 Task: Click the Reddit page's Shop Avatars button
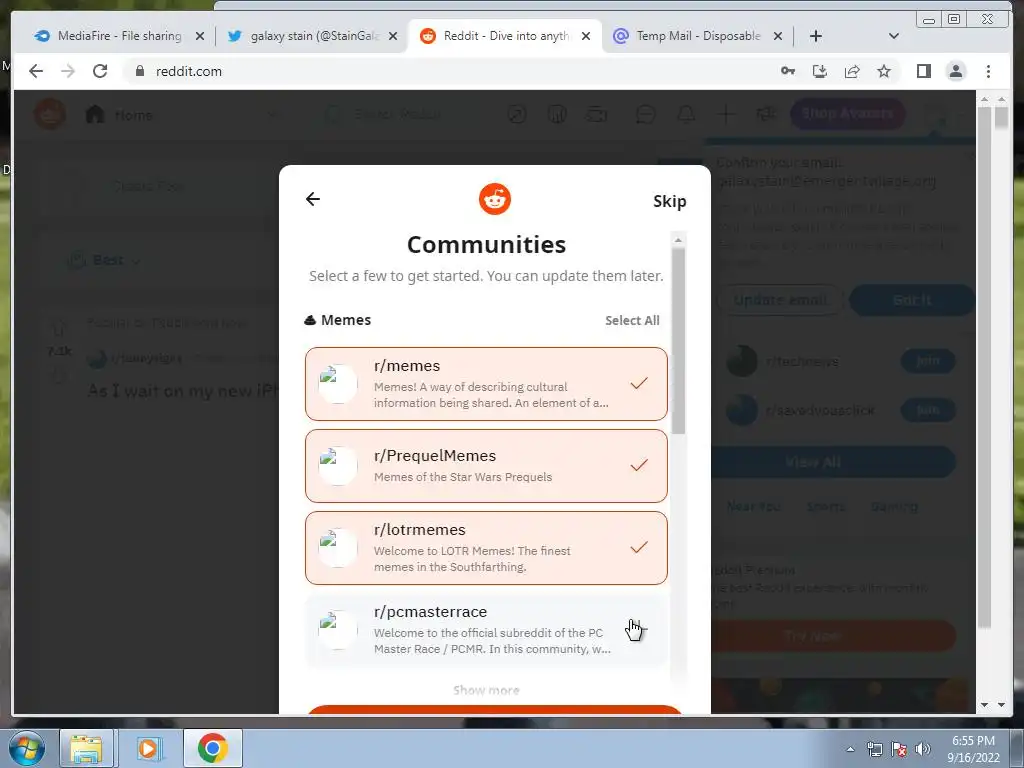tap(847, 114)
